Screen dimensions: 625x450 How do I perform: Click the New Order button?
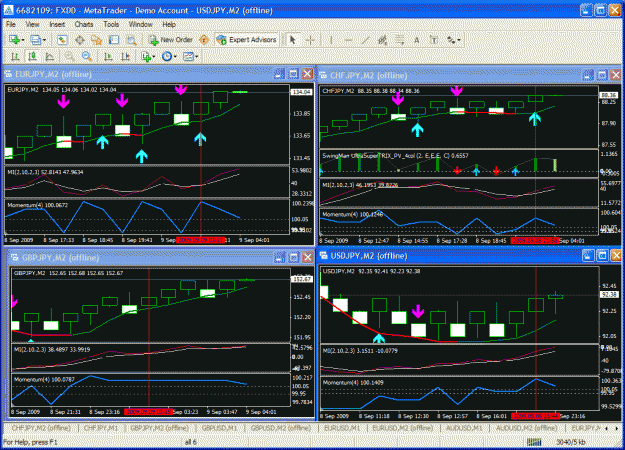(x=171, y=40)
